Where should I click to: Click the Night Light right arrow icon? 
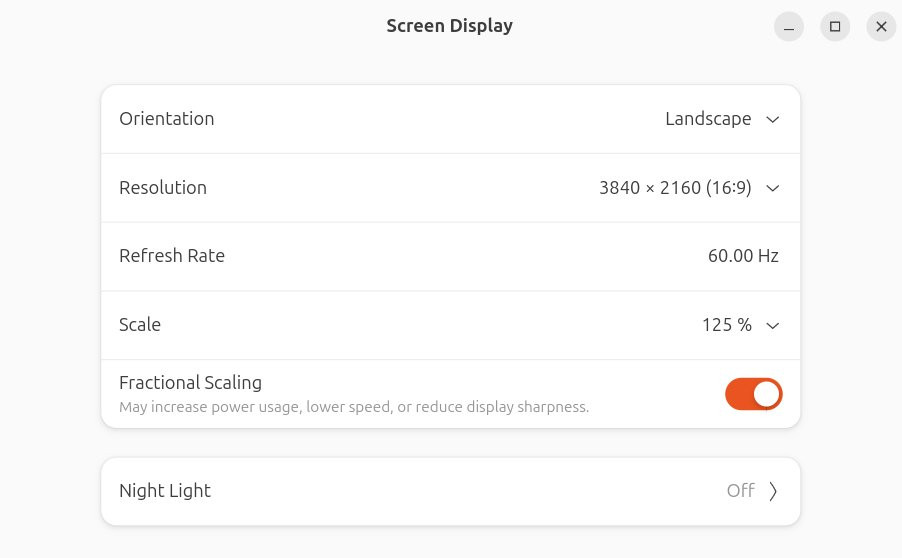tap(773, 491)
